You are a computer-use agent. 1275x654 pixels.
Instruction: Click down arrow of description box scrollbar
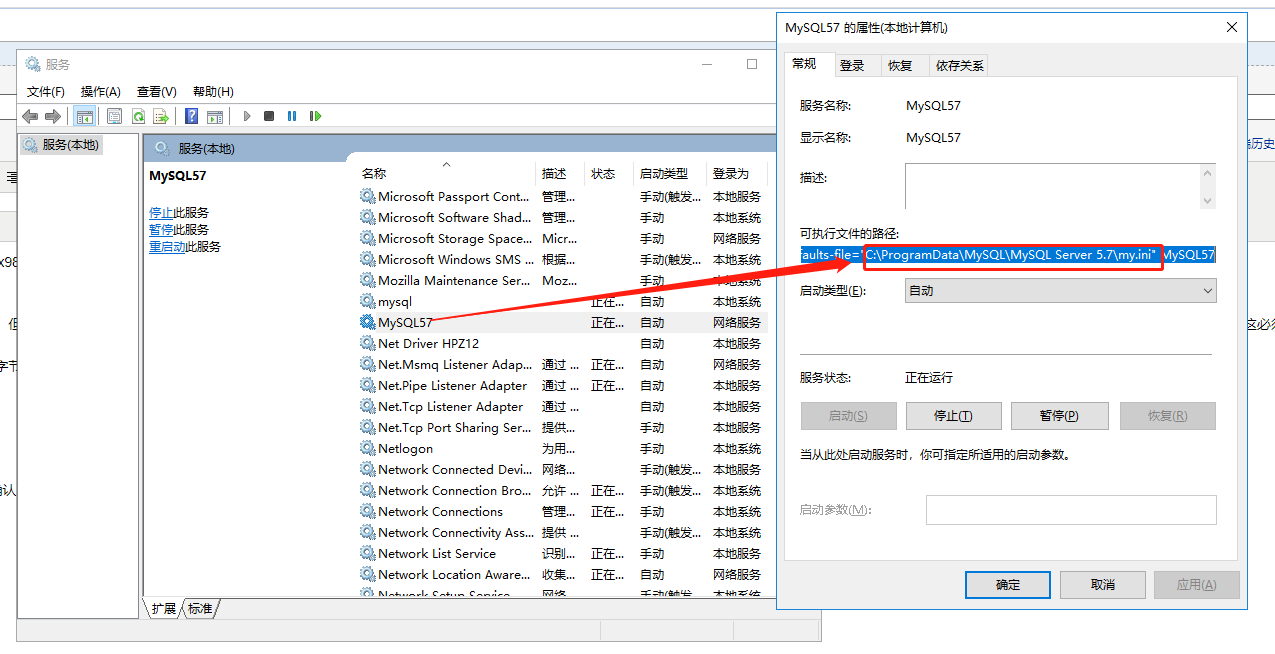1208,201
